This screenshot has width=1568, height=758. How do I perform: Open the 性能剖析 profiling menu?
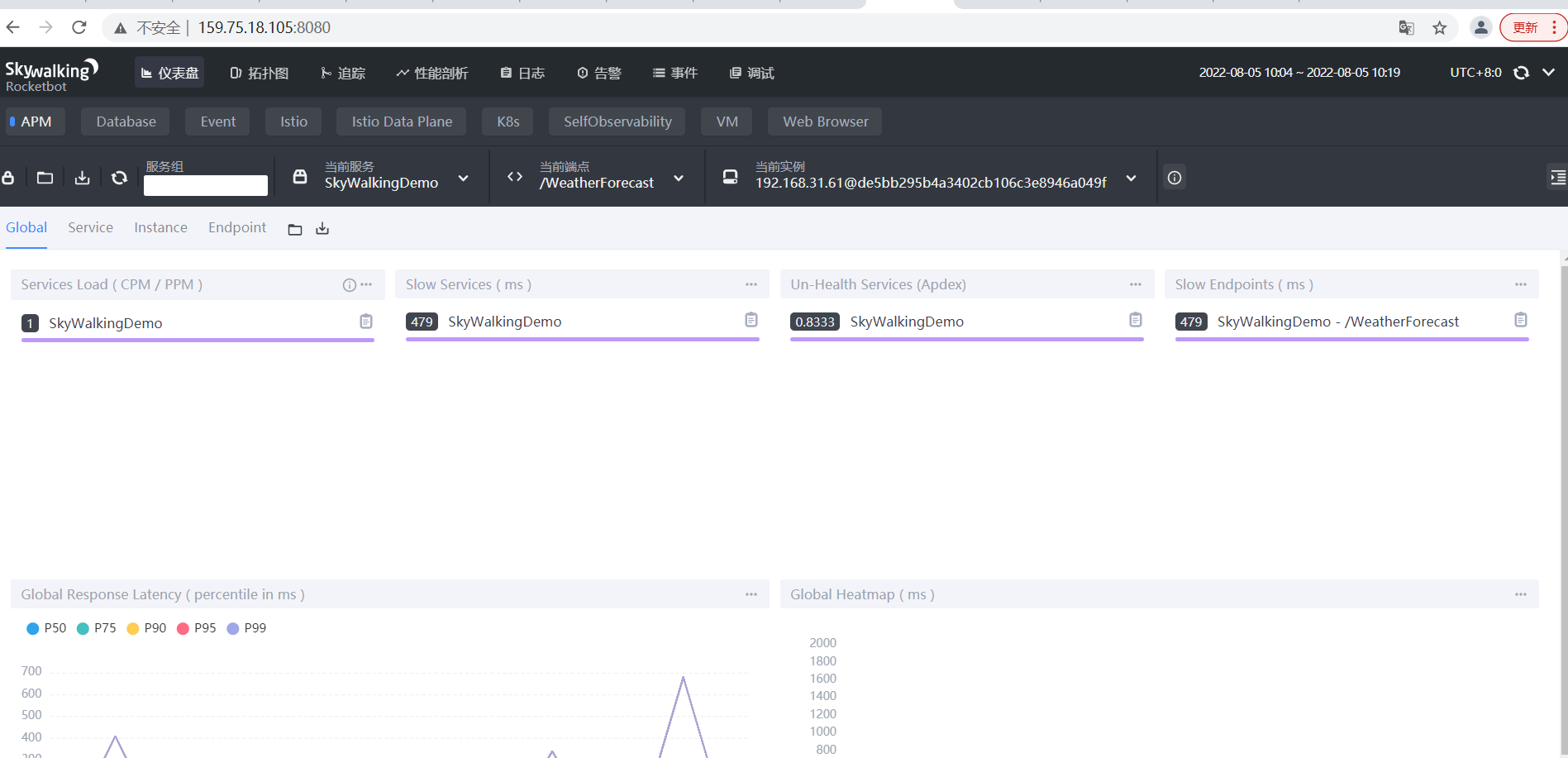coord(432,73)
